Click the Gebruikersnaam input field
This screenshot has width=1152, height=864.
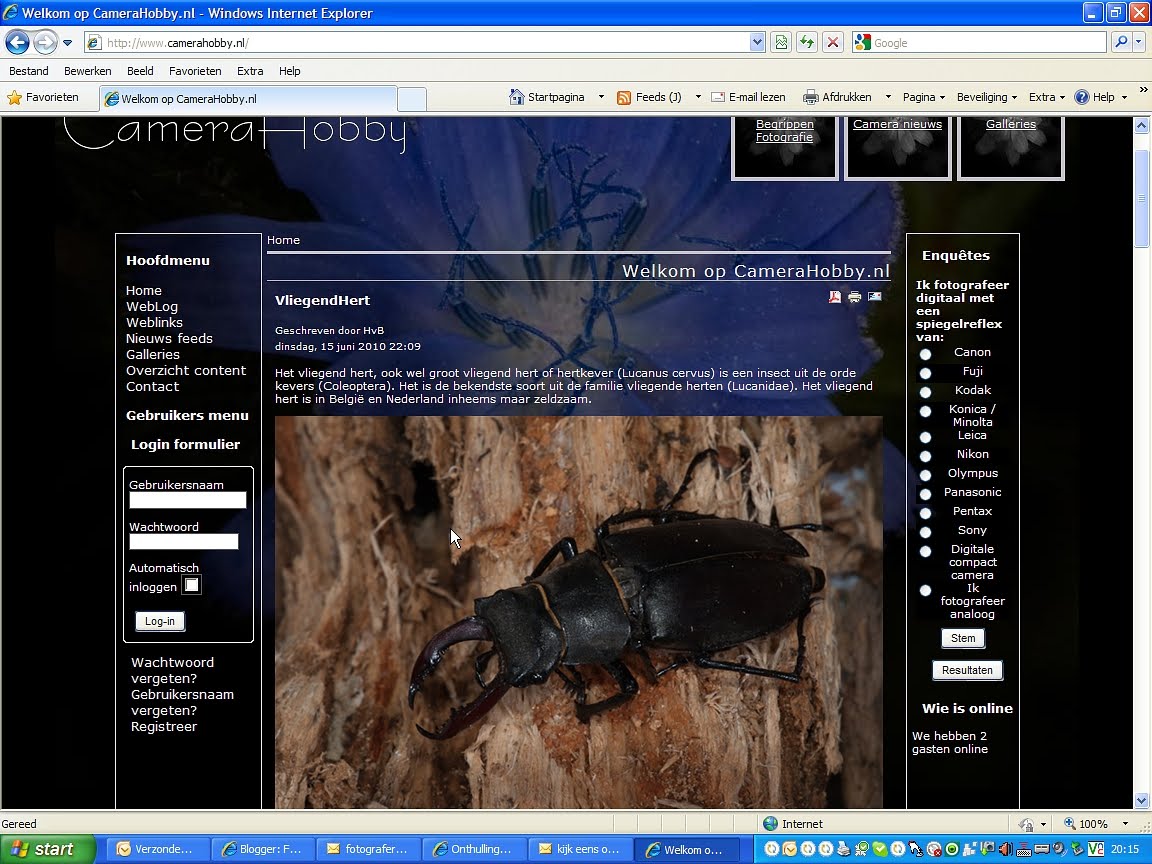[x=187, y=500]
